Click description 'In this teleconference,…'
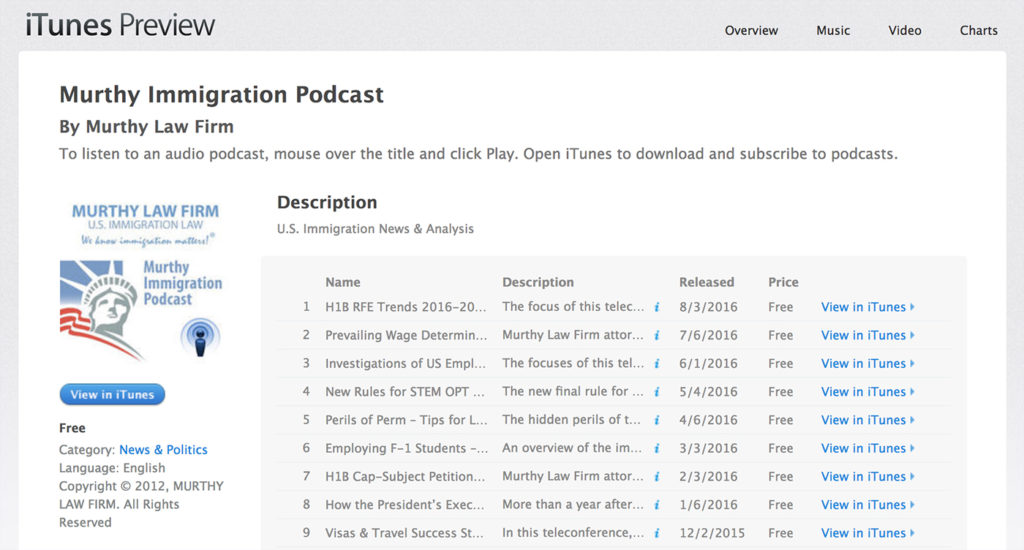Image resolution: width=1024 pixels, height=550 pixels. 573,532
